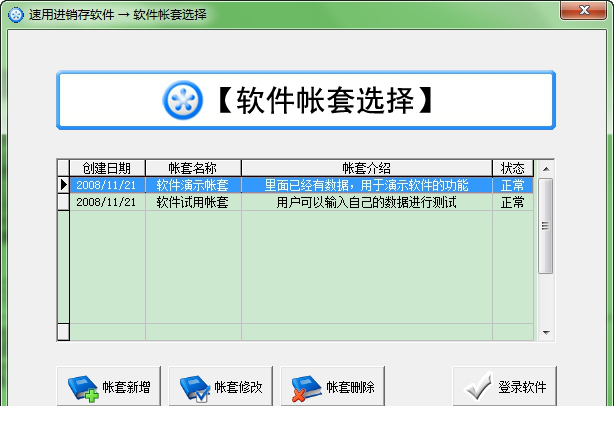Click the blue book icon with red X
The image size is (614, 422).
(307, 388)
